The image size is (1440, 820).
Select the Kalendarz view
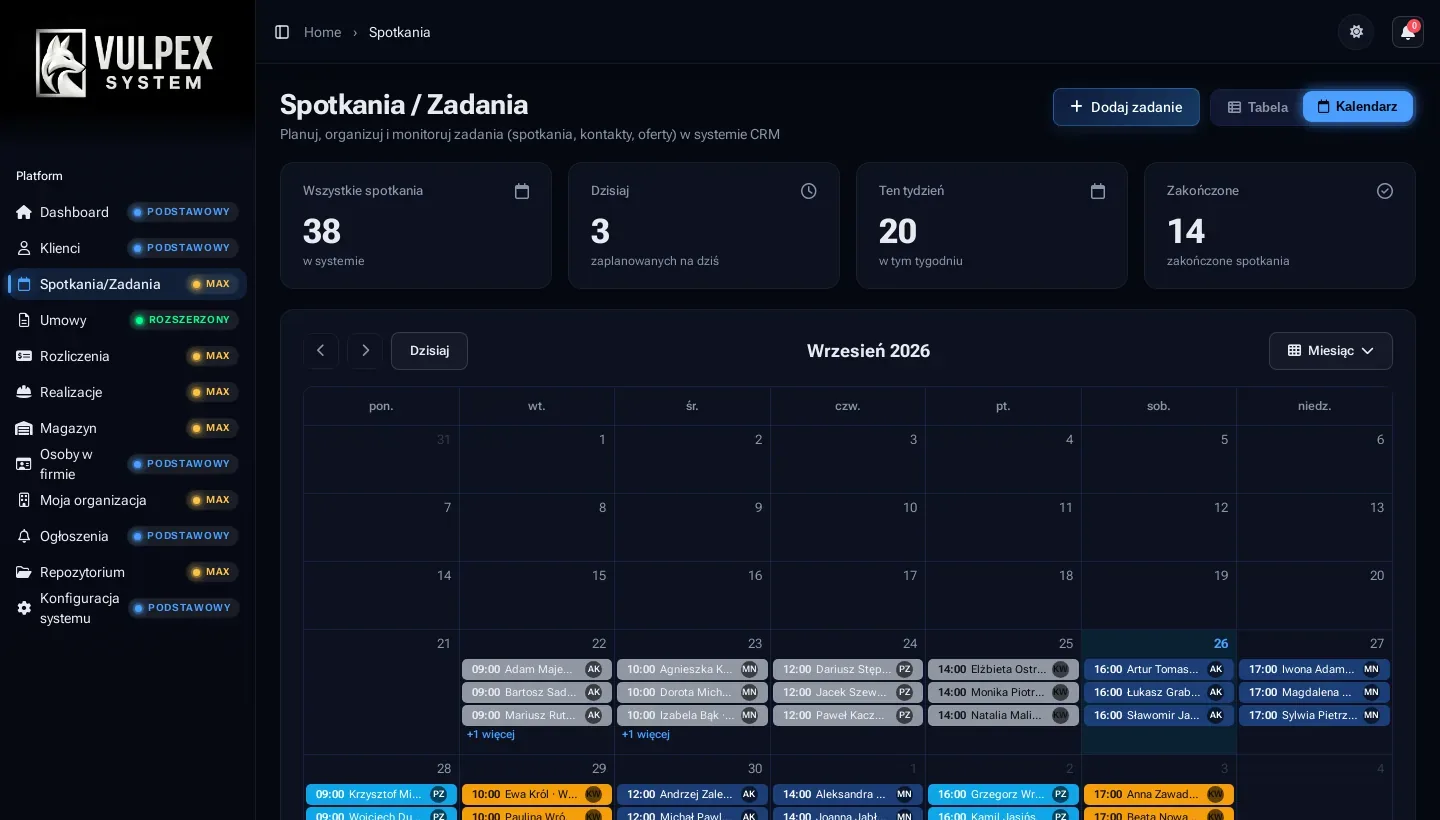(1358, 107)
